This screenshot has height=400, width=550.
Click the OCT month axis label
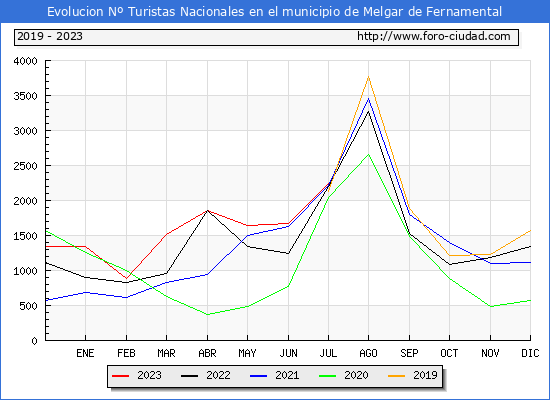[449, 353]
